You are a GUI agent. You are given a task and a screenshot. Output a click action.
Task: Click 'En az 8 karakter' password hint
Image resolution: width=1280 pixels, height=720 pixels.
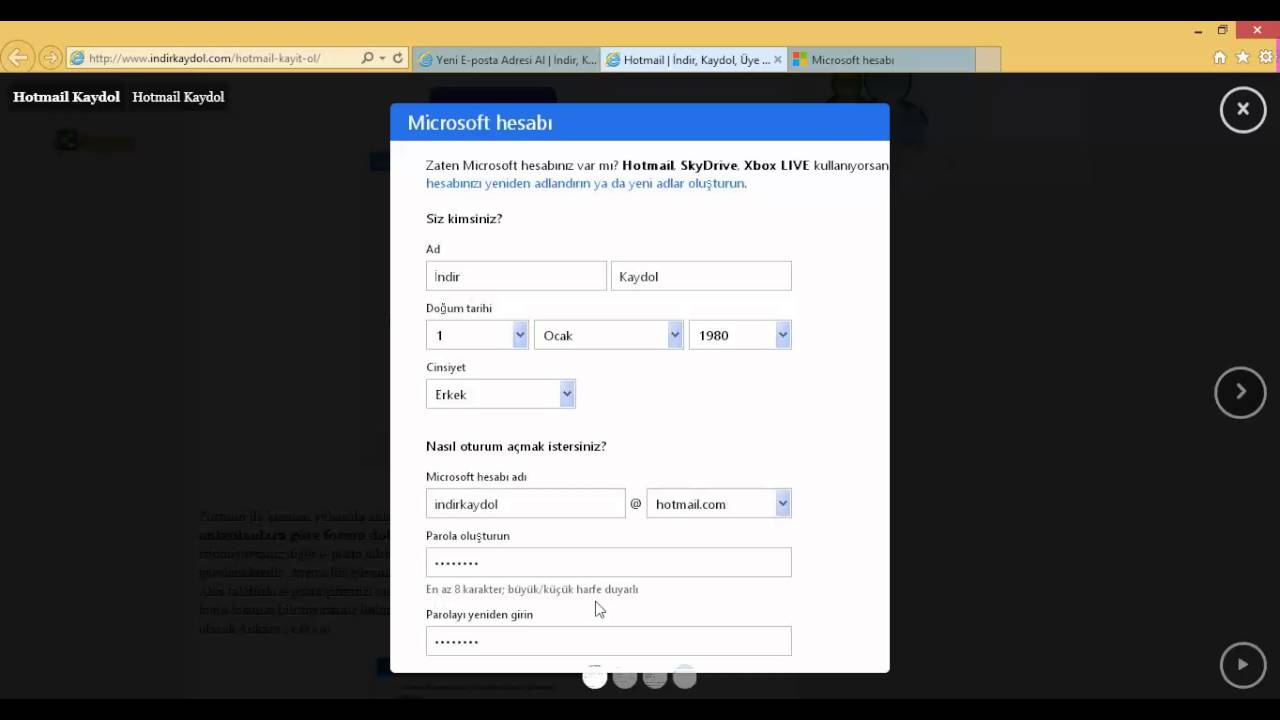coord(532,590)
